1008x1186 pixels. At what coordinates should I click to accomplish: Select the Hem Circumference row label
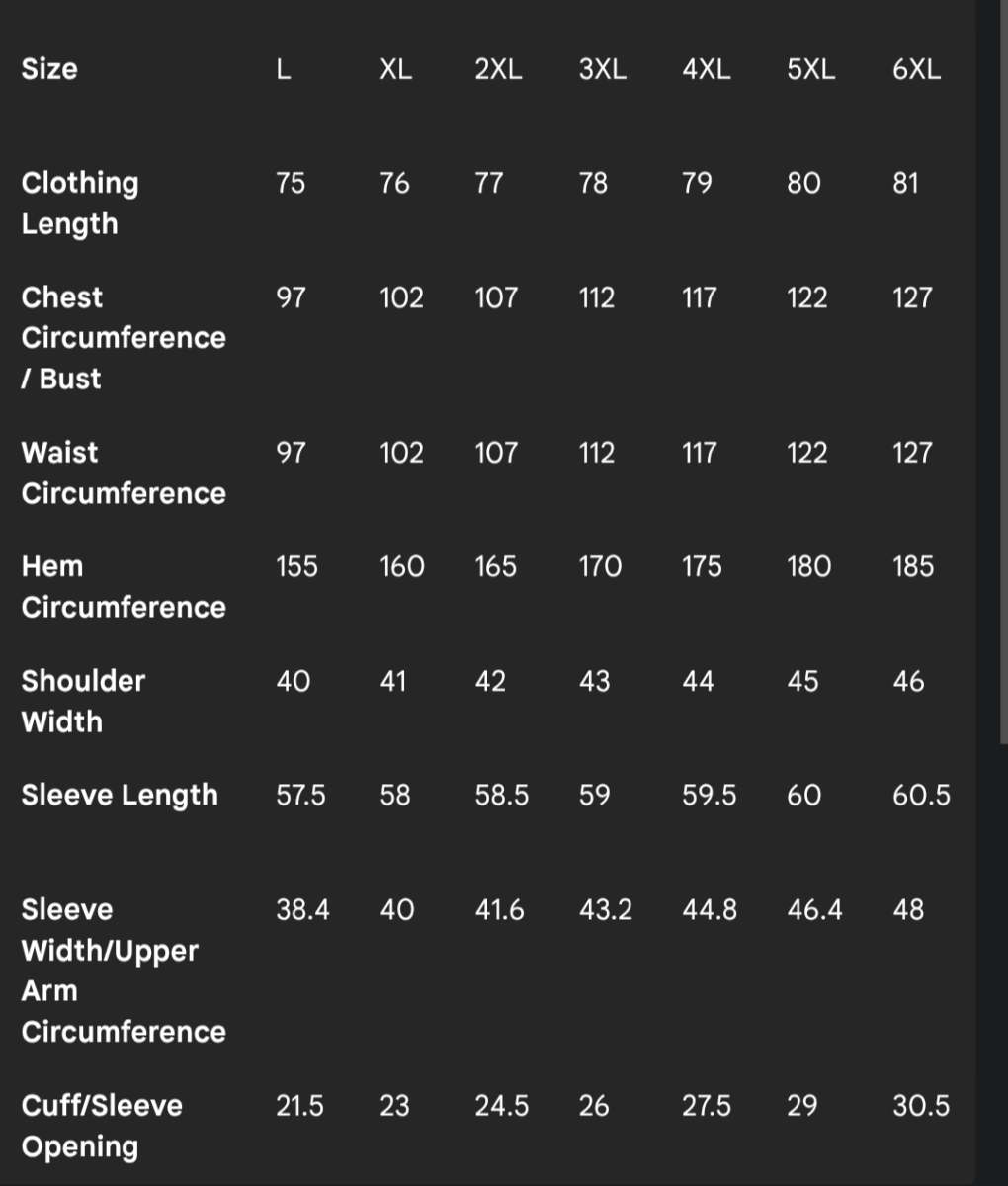coord(124,586)
